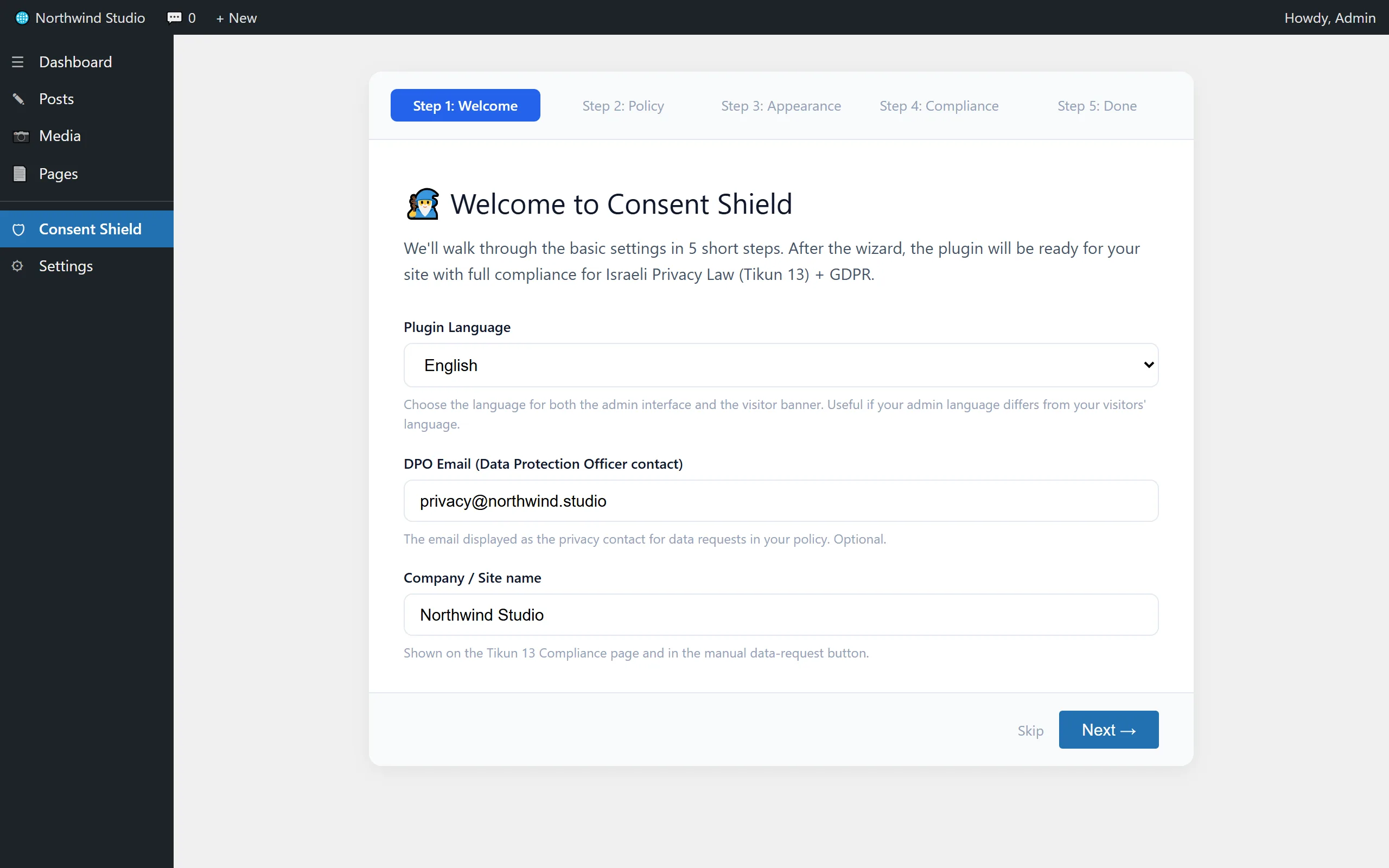This screenshot has width=1389, height=868.
Task: Open the Posts sidebar menu
Action: click(x=87, y=99)
